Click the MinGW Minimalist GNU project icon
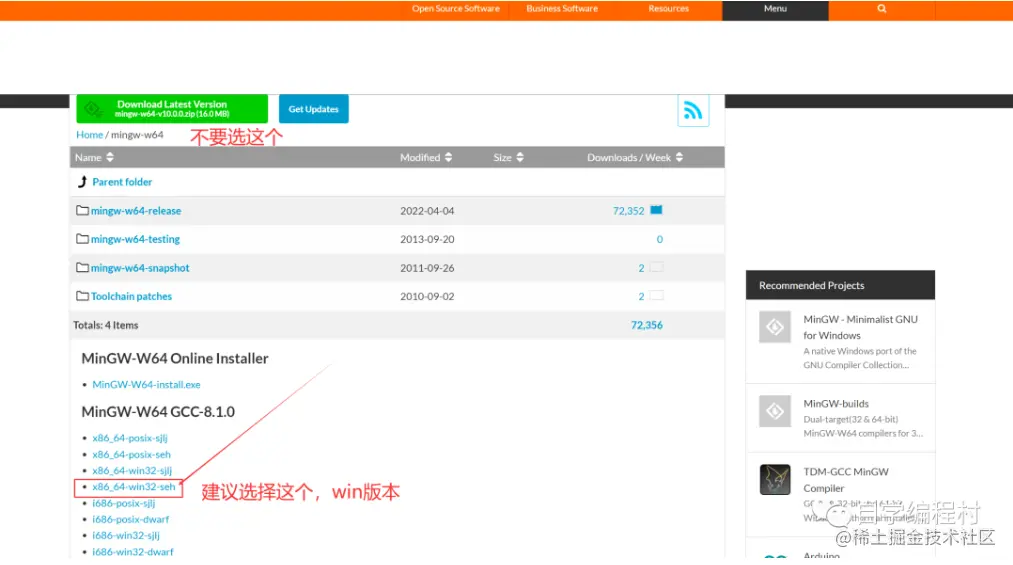 775,327
